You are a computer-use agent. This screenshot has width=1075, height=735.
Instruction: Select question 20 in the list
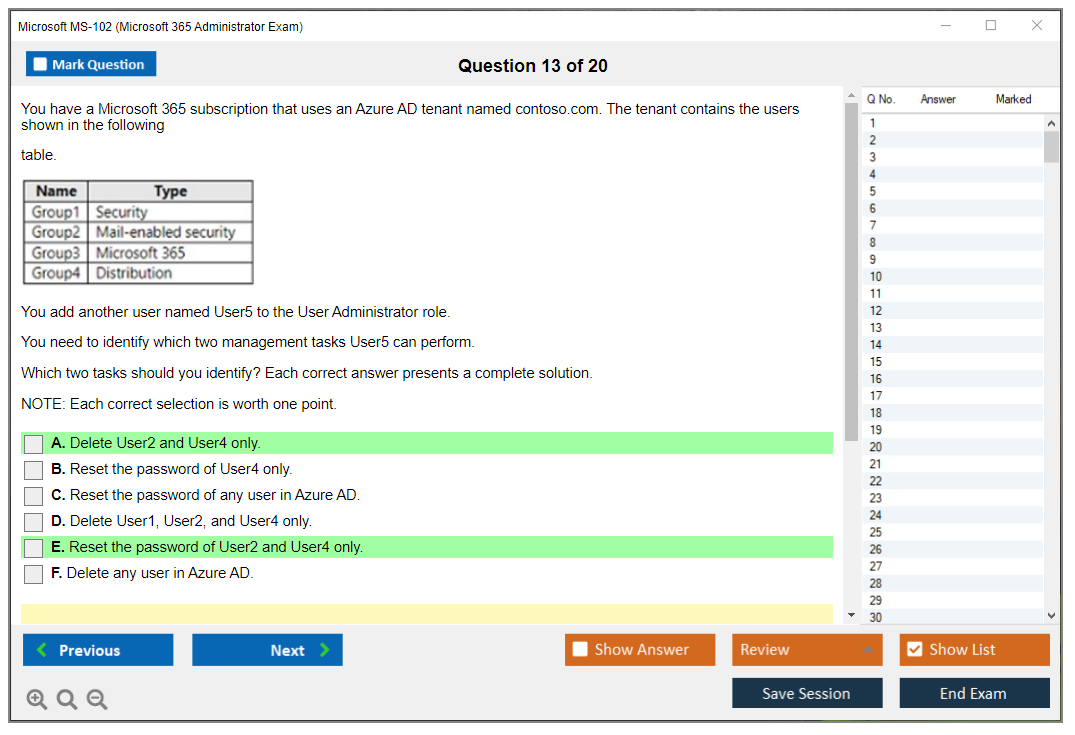click(953, 447)
